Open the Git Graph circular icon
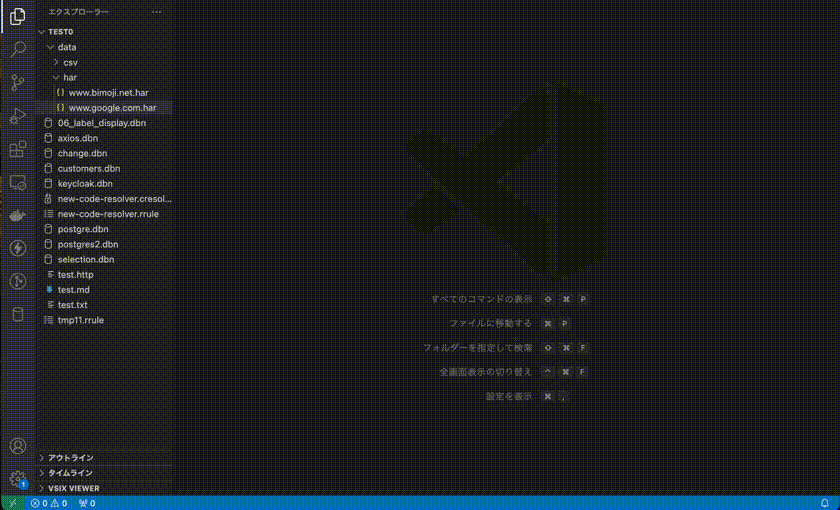The width and height of the screenshot is (840, 510). pos(18,281)
